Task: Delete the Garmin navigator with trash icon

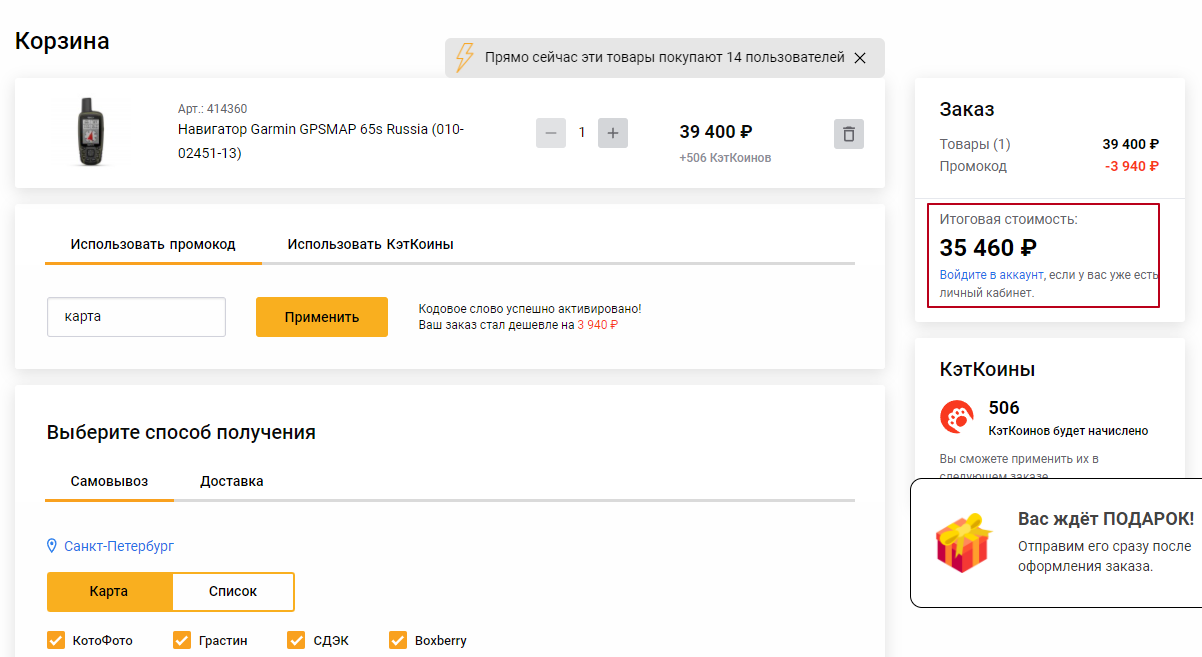Action: click(848, 133)
